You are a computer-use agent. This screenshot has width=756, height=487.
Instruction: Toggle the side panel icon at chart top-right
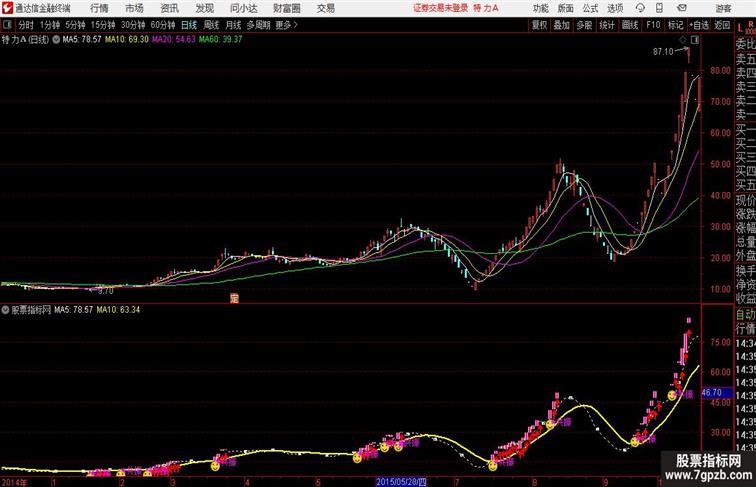click(695, 40)
